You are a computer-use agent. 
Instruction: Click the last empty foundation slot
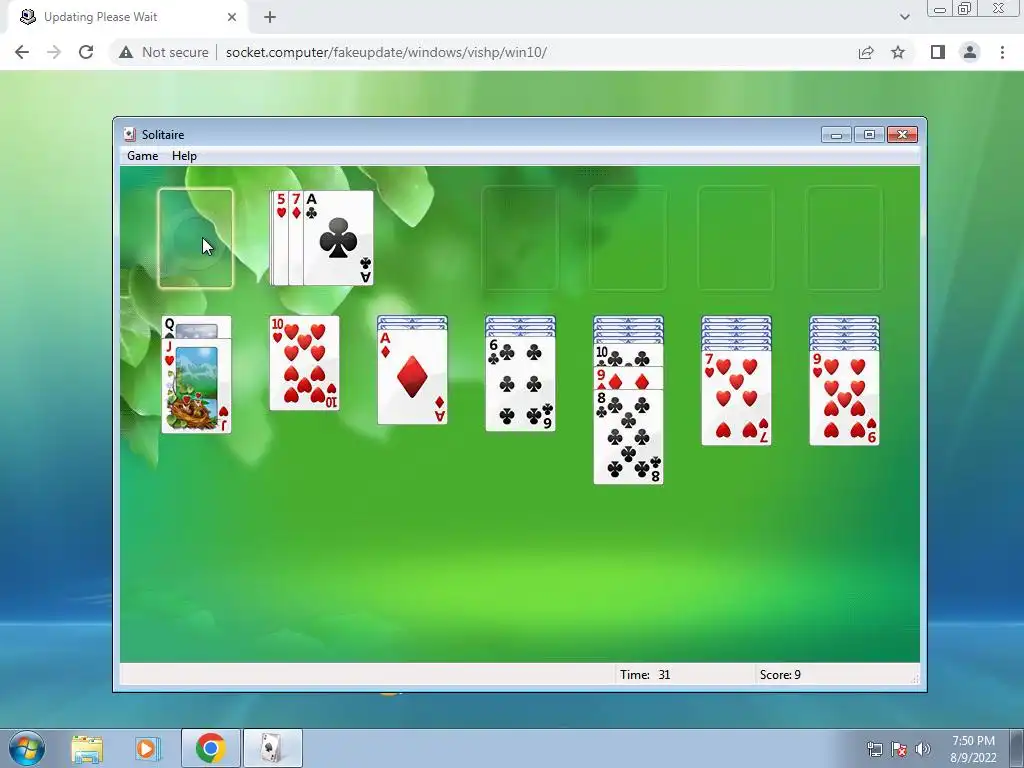point(844,238)
